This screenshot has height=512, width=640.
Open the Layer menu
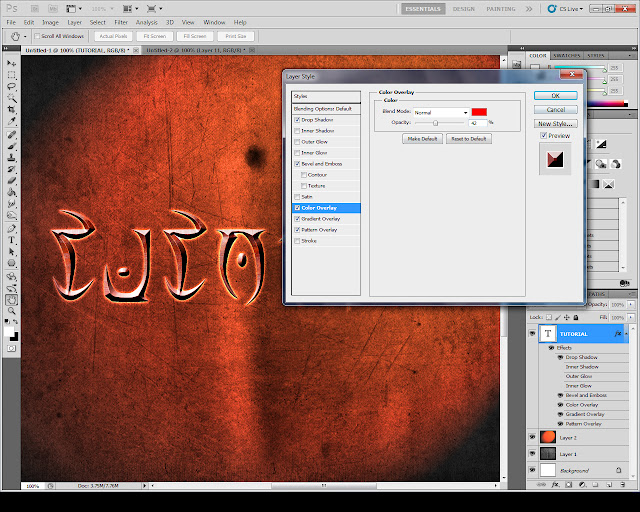click(x=75, y=22)
